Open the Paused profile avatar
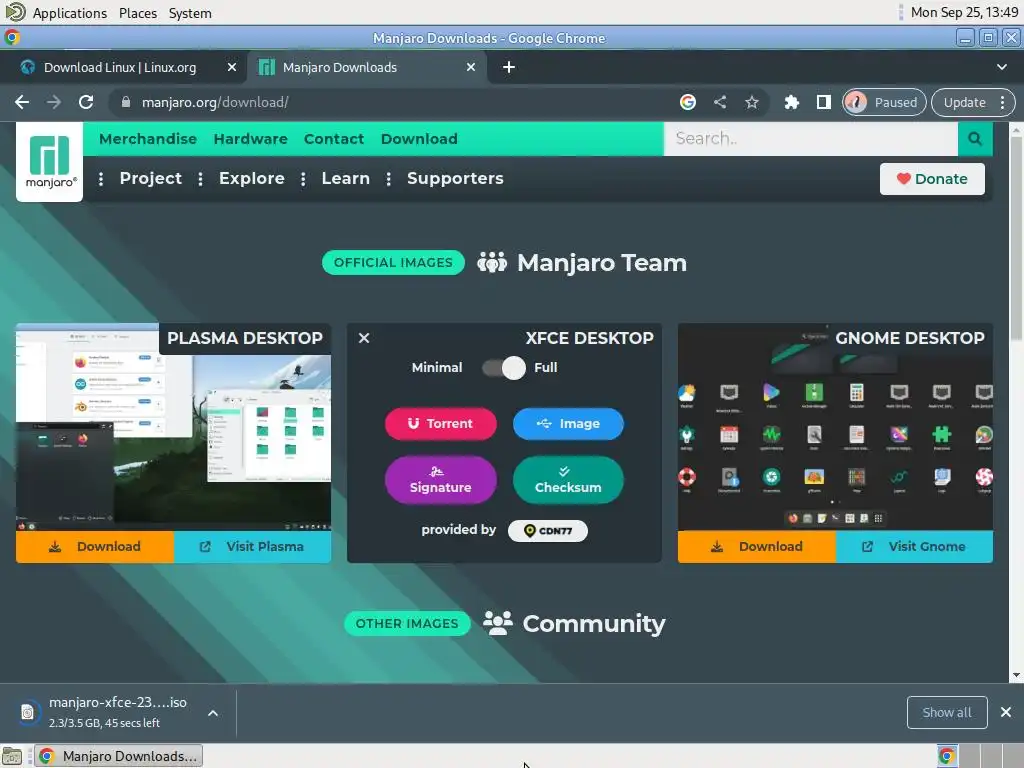This screenshot has height=768, width=1024. tap(856, 103)
